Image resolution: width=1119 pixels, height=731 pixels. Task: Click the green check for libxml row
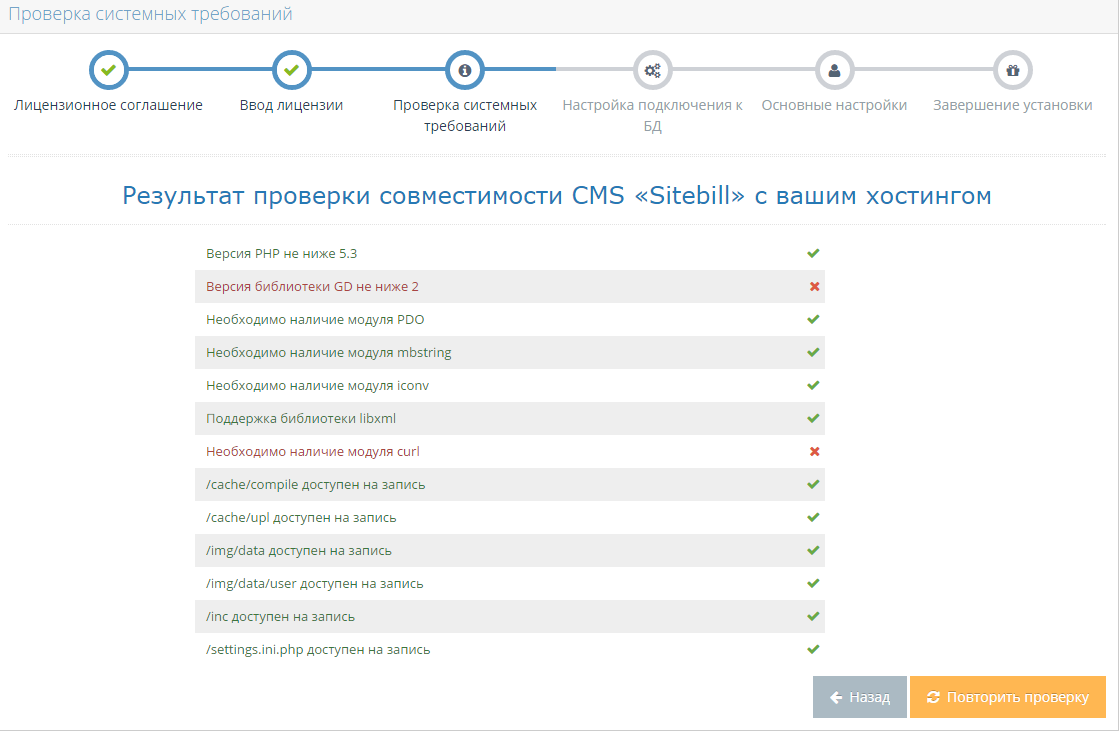(x=813, y=418)
